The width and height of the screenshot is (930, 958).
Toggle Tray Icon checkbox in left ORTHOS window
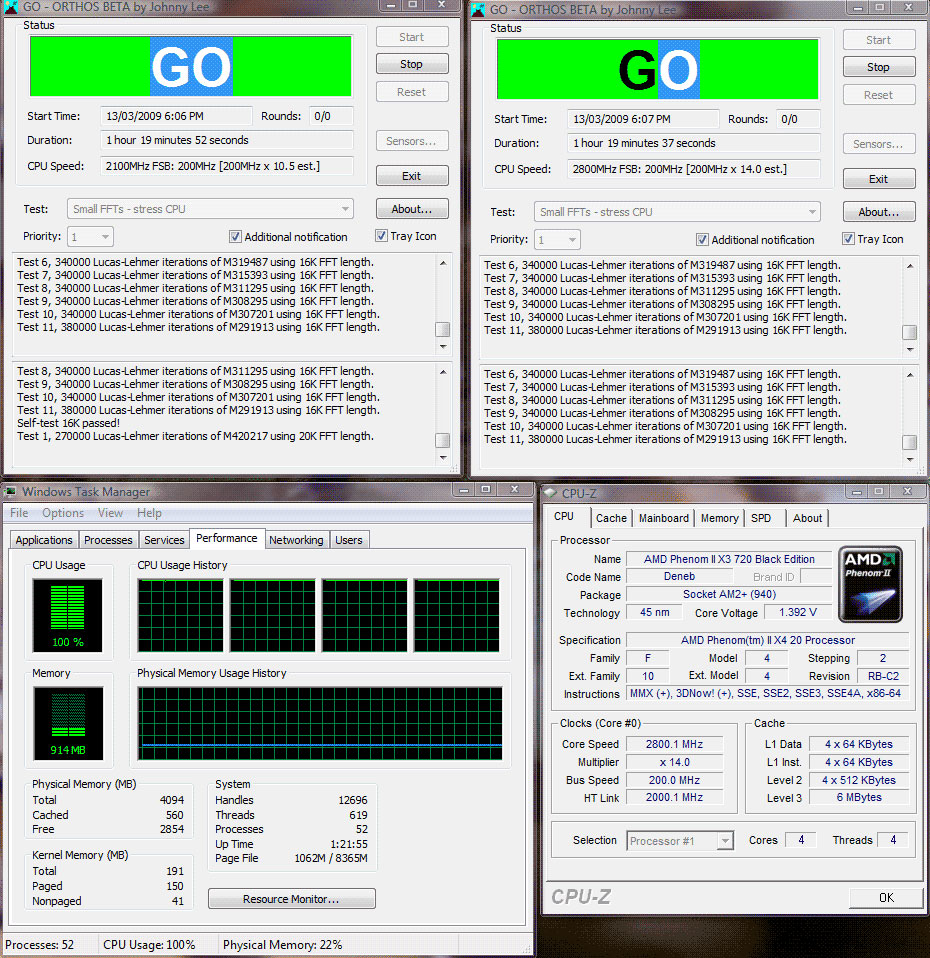click(x=382, y=236)
